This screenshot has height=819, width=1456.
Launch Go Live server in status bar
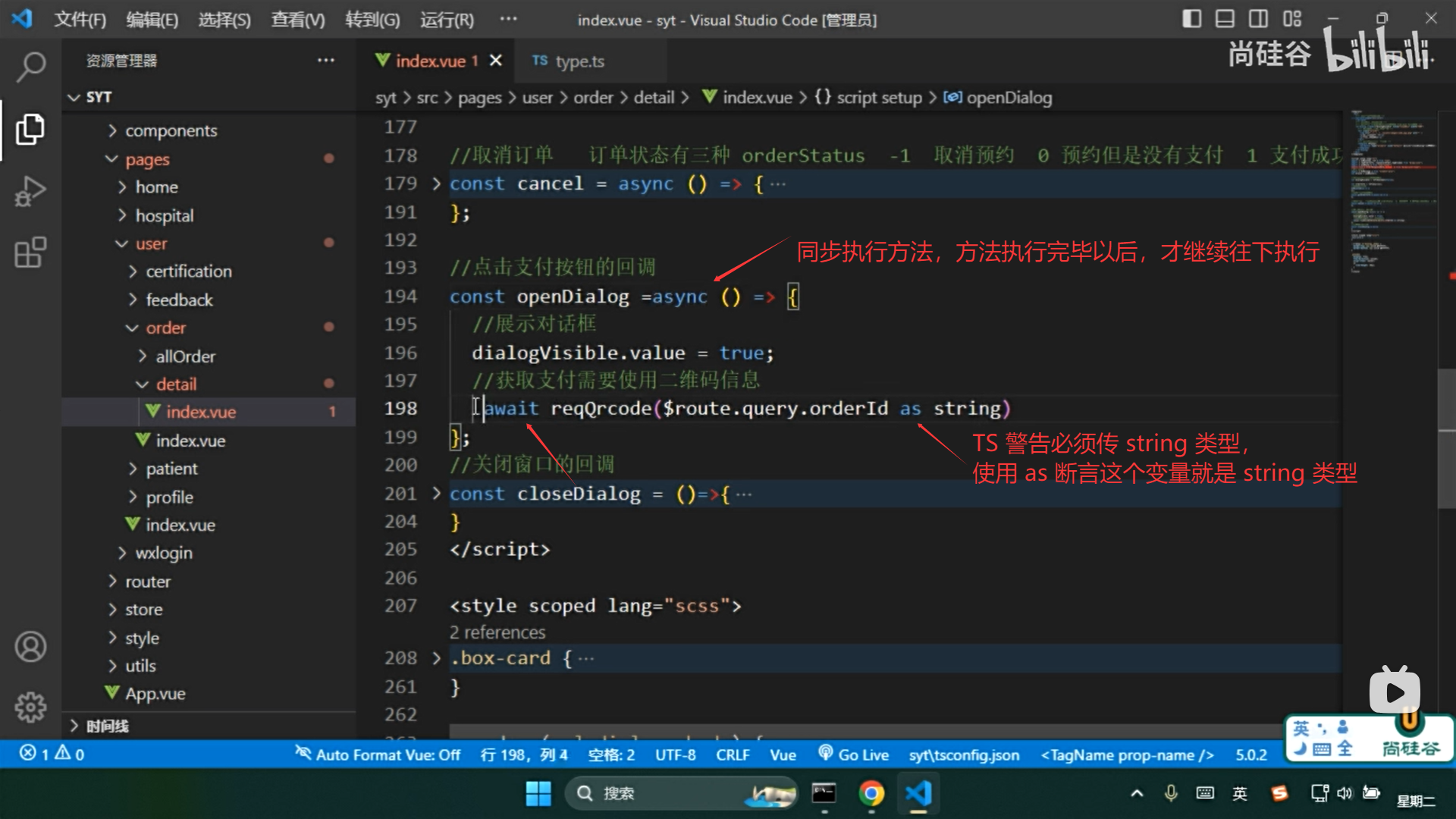853,755
